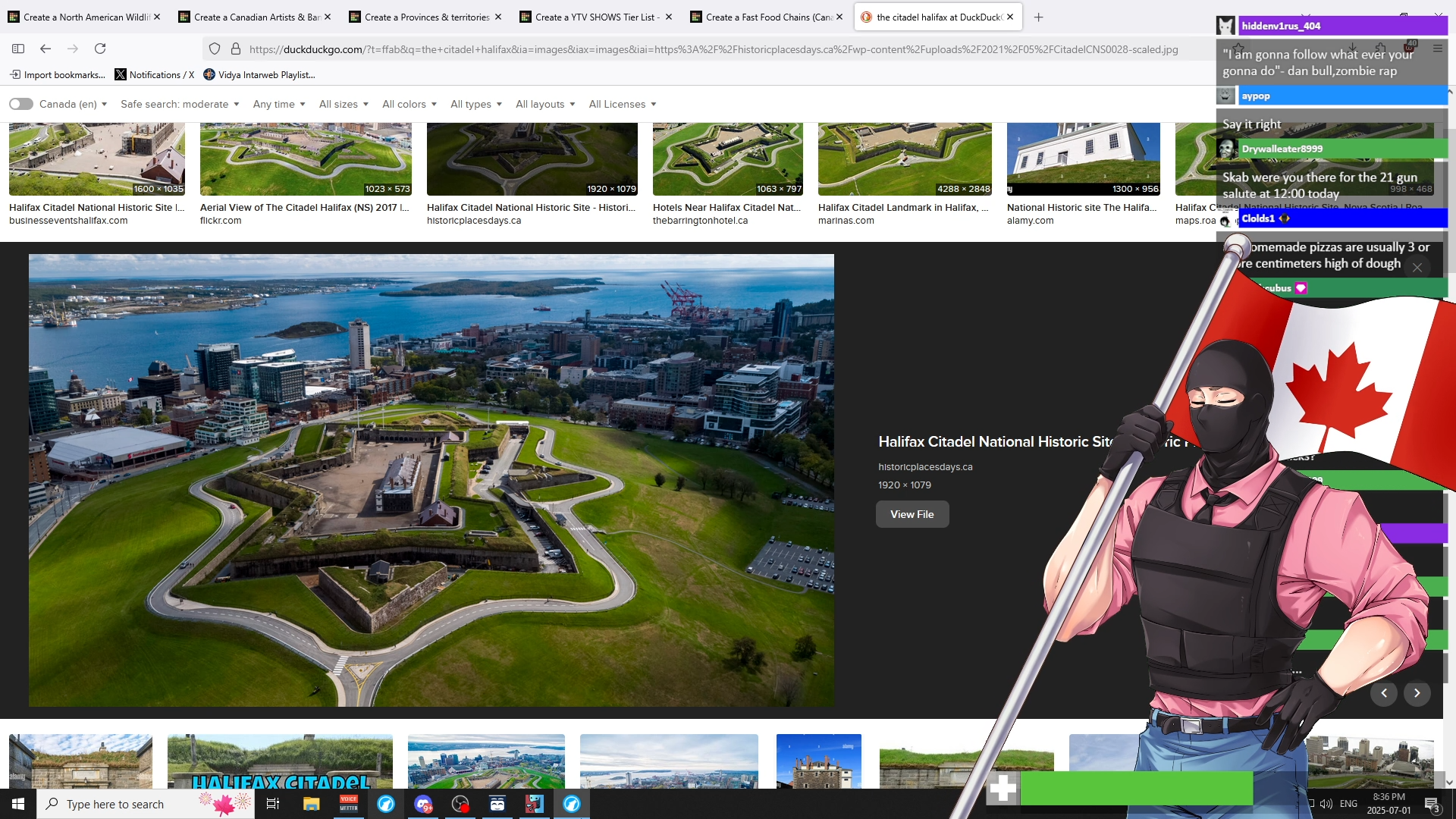Select the 4288 × 2848 marinas.com thumbnail
Image resolution: width=1456 pixels, height=819 pixels.
click(x=905, y=159)
